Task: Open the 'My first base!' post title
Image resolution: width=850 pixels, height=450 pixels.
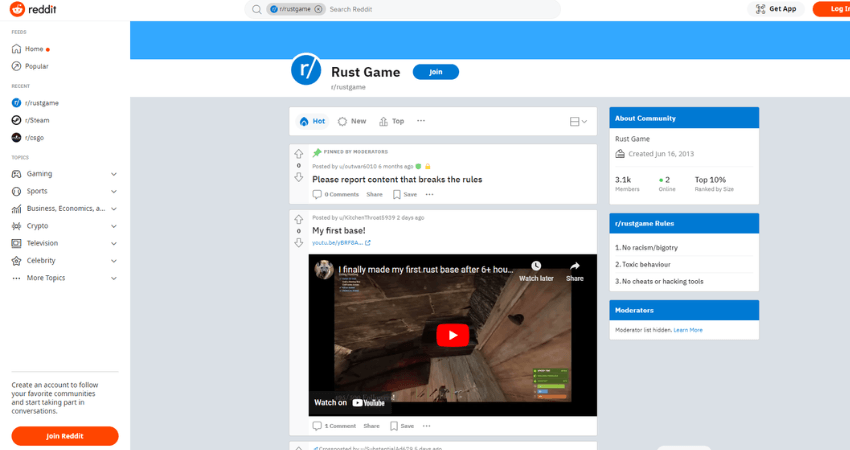Action: [339, 231]
